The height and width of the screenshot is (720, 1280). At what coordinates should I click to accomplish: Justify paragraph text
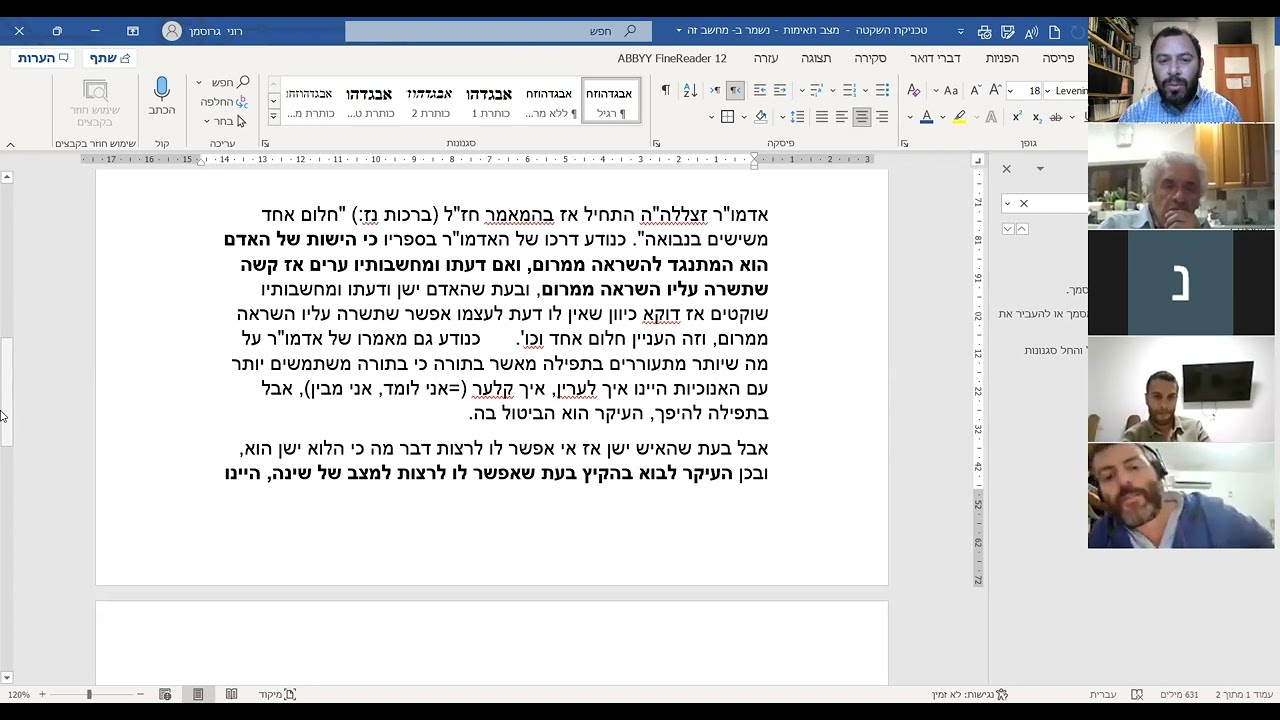pyautogui.click(x=822, y=117)
